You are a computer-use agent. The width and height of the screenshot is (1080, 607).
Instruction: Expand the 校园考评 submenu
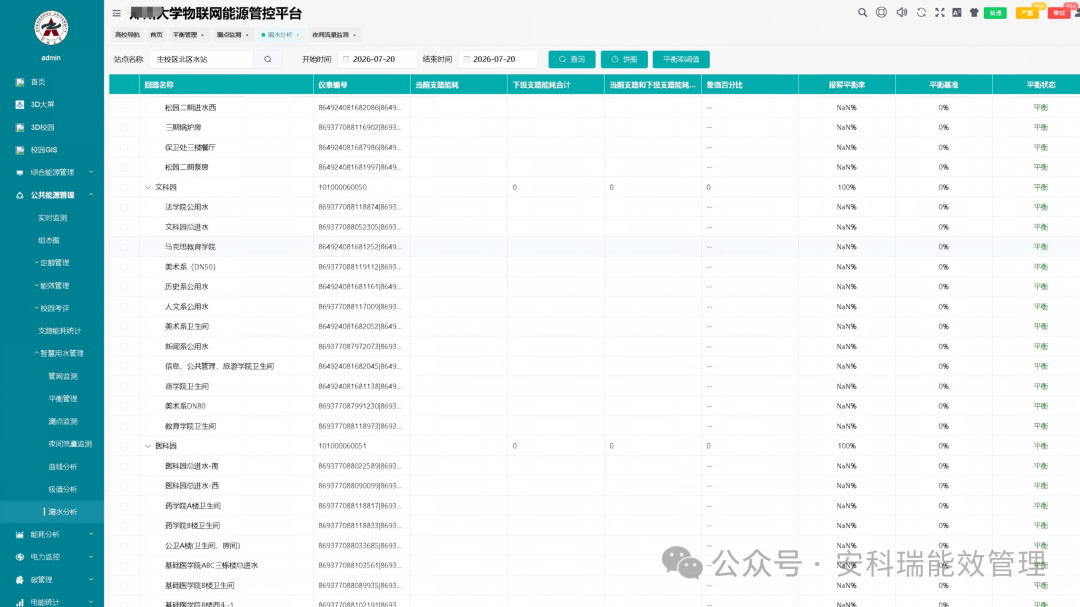(37, 308)
